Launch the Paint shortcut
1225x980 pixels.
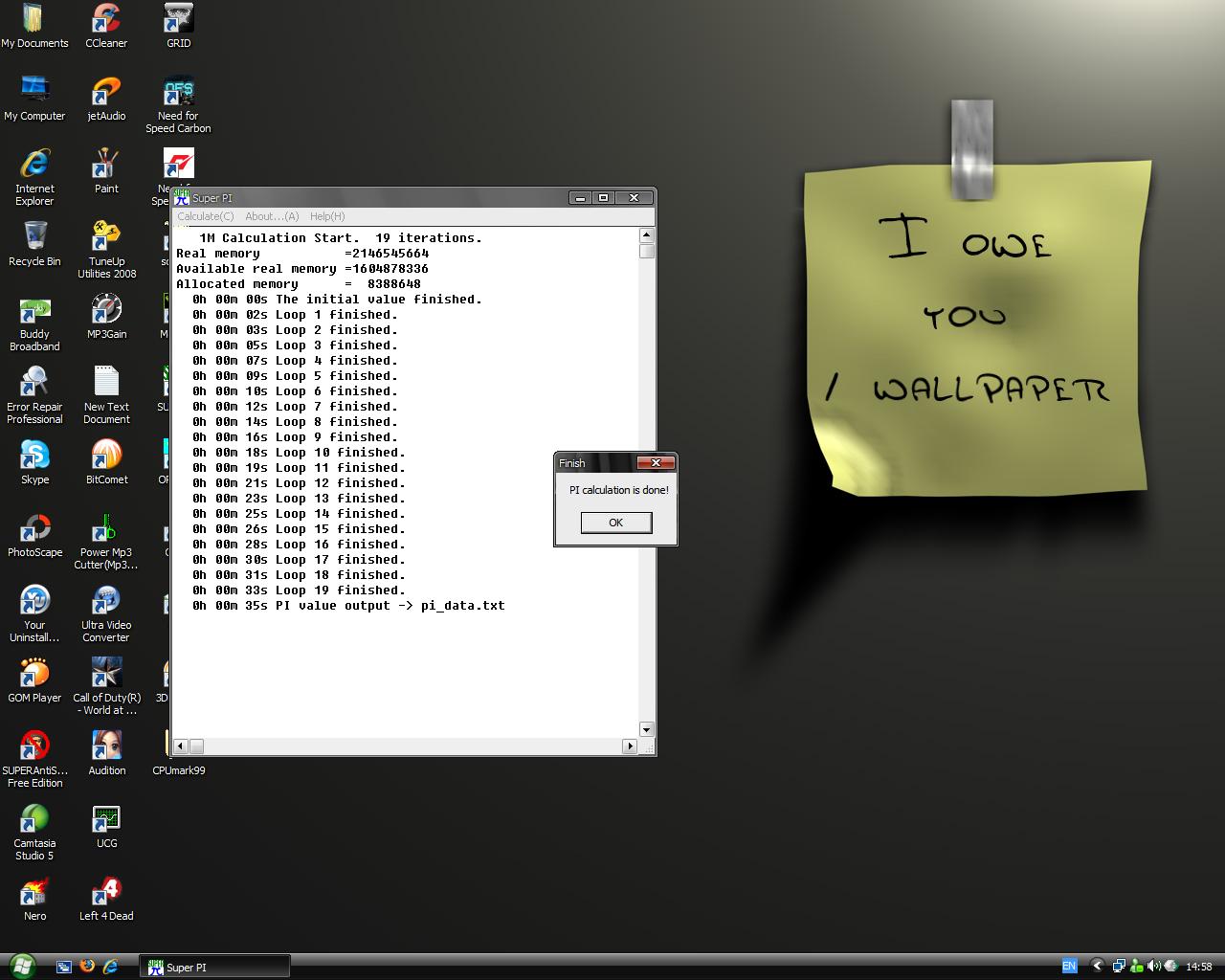click(106, 171)
